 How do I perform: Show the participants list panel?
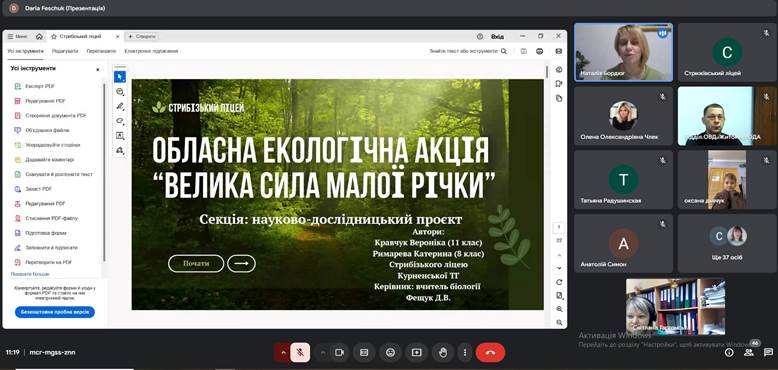pos(749,352)
